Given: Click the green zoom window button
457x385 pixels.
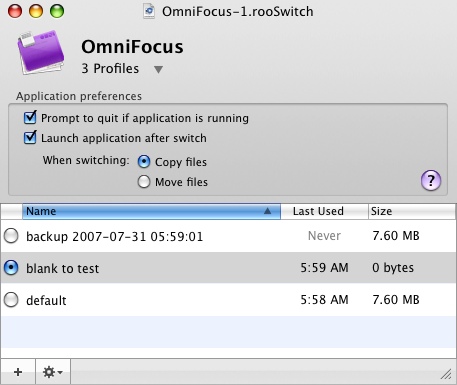Looking at the screenshot, I should [57, 11].
